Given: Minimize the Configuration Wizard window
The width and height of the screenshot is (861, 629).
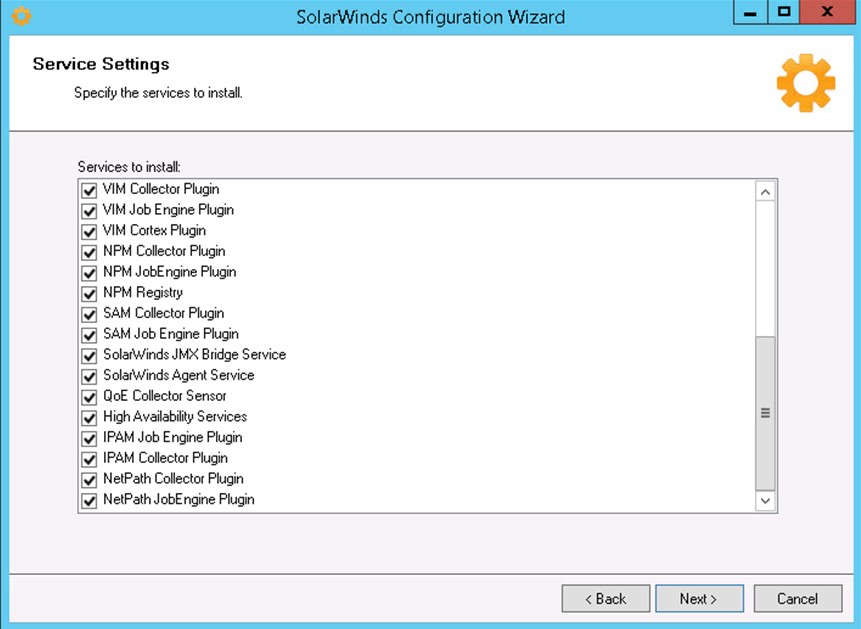Looking at the screenshot, I should coord(750,13).
